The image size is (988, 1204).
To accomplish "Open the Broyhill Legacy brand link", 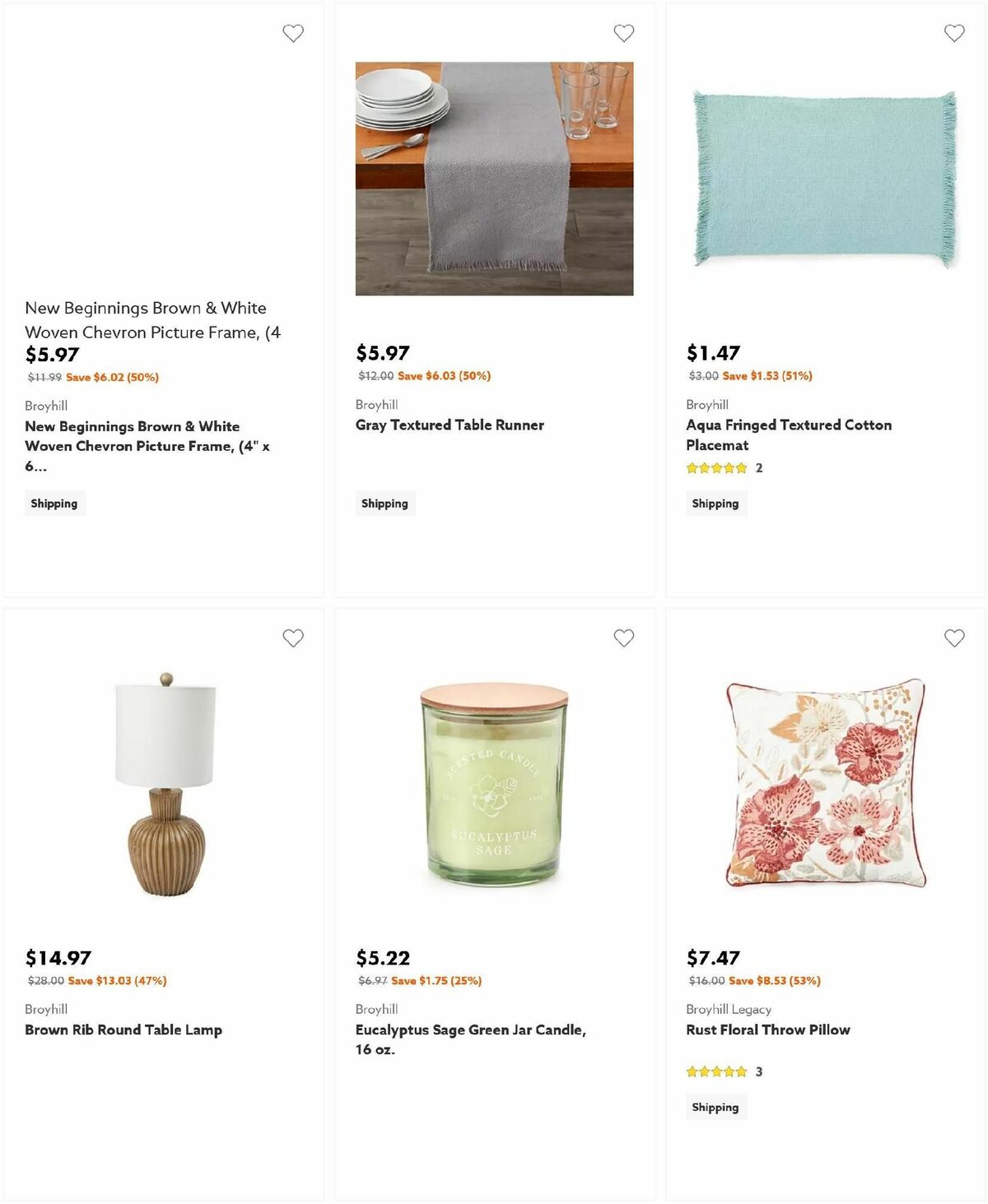I will pyautogui.click(x=729, y=1009).
